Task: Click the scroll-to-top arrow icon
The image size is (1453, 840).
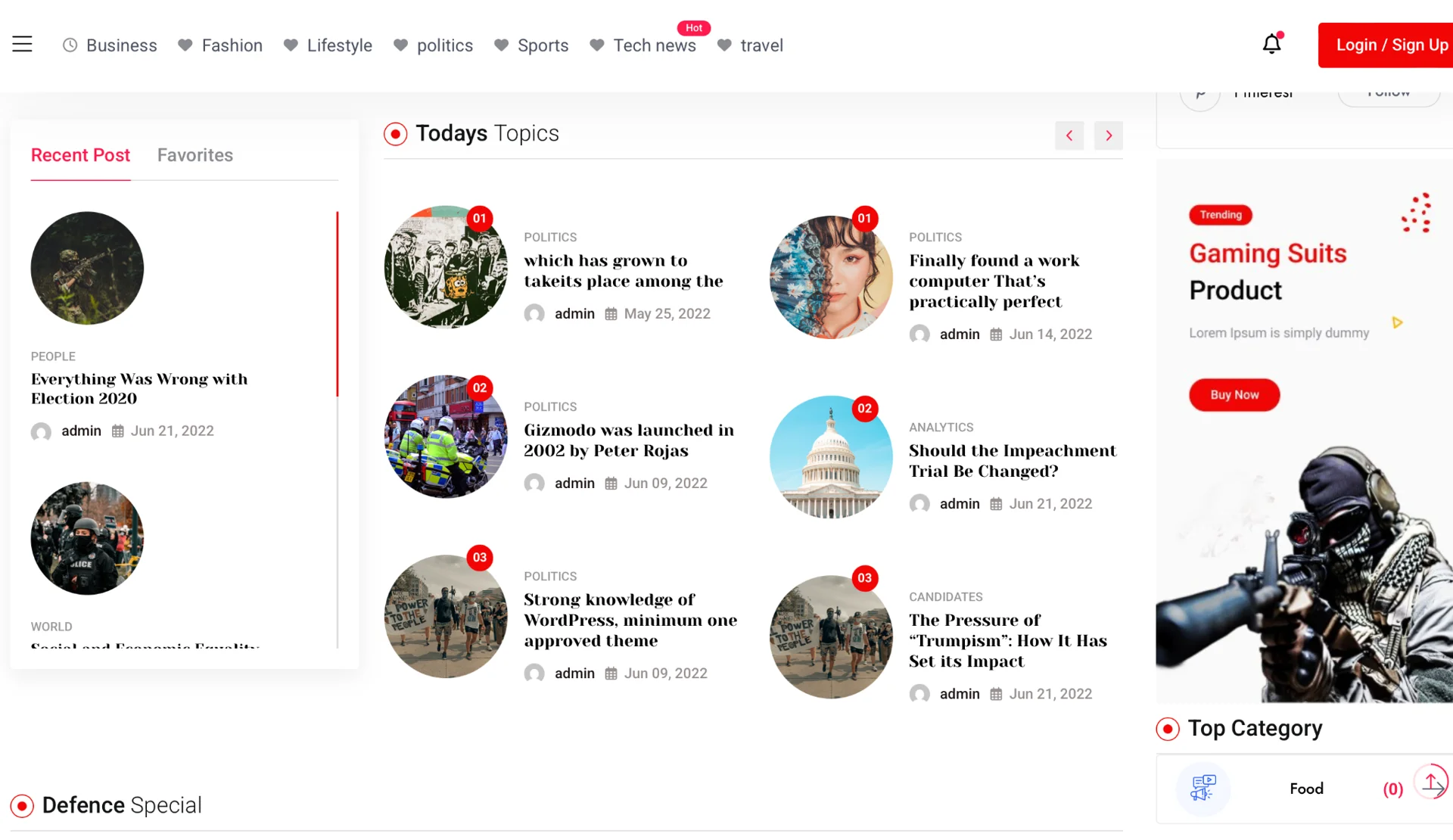Action: tap(1431, 782)
